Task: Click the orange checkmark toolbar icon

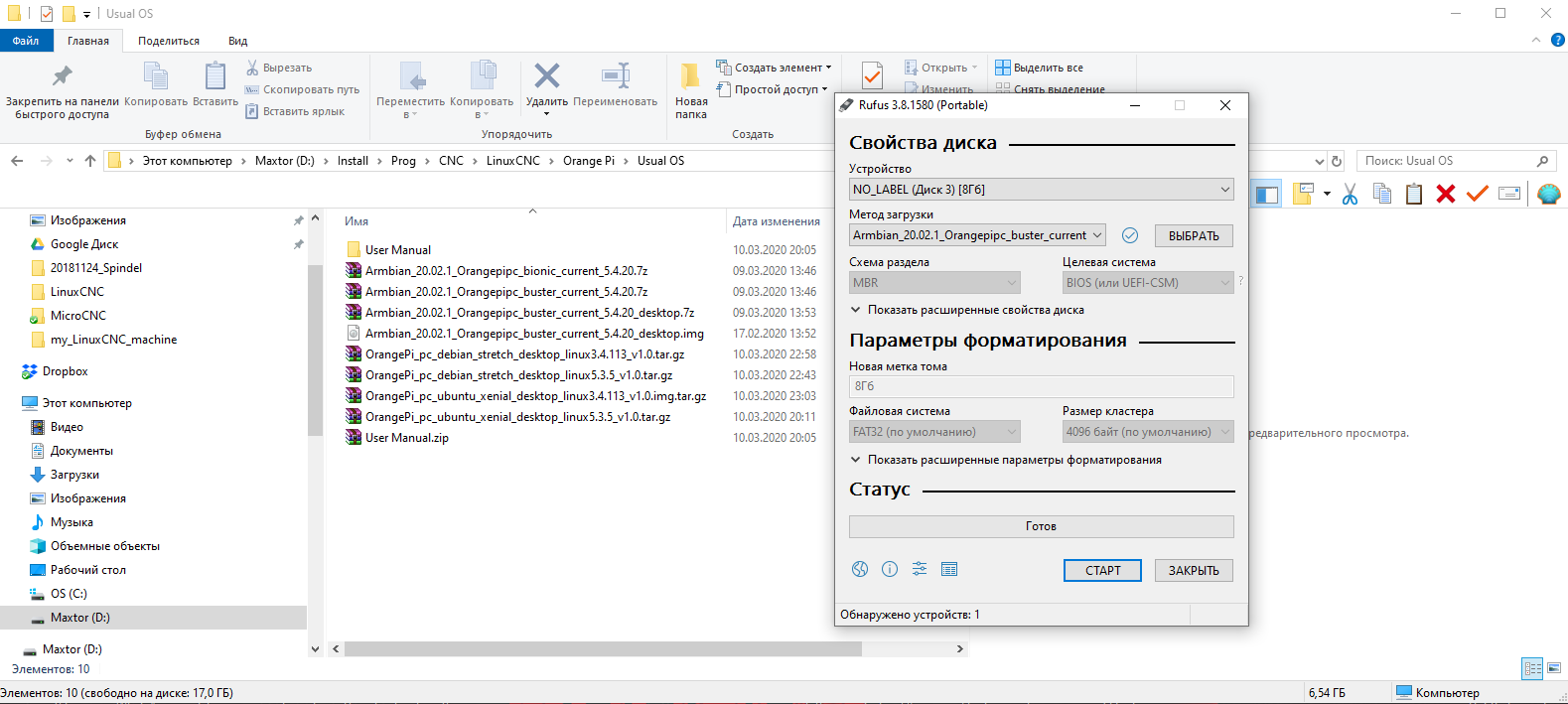Action: point(1478,194)
